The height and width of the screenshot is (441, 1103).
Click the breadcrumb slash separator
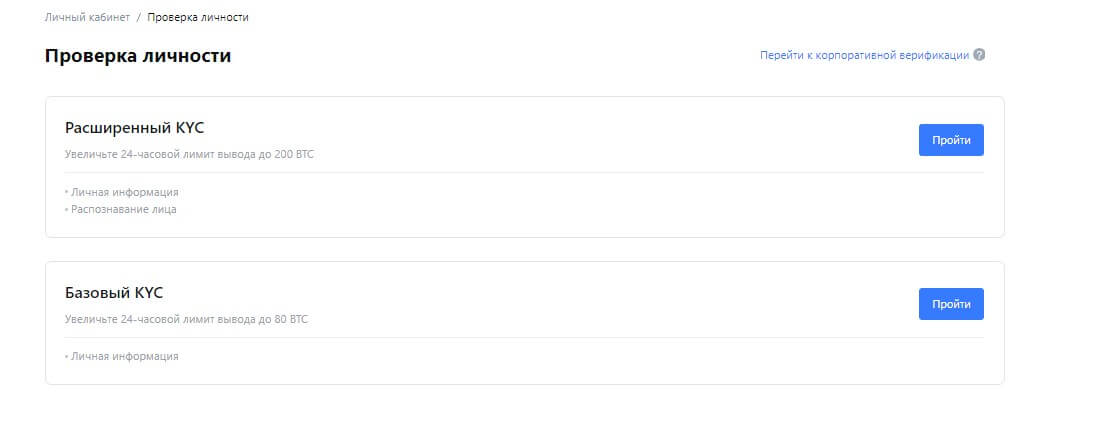pos(139,18)
